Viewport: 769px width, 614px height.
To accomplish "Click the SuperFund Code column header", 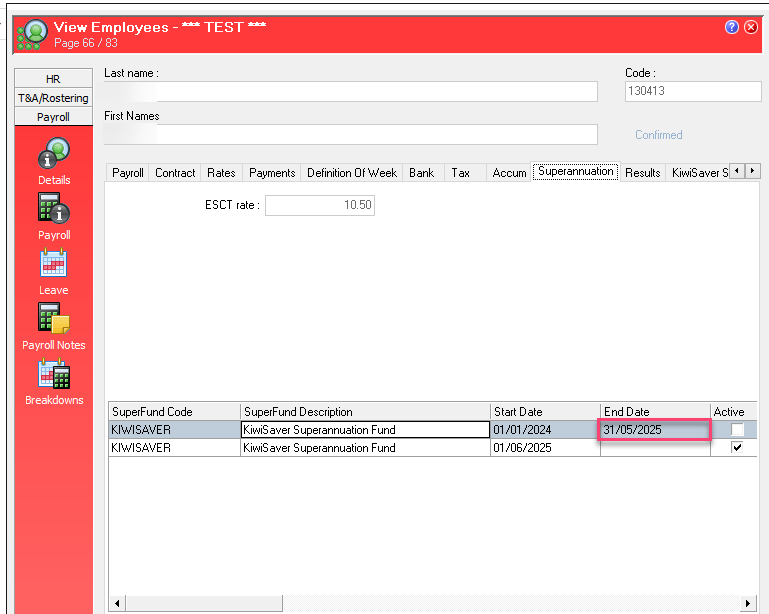I will point(174,412).
